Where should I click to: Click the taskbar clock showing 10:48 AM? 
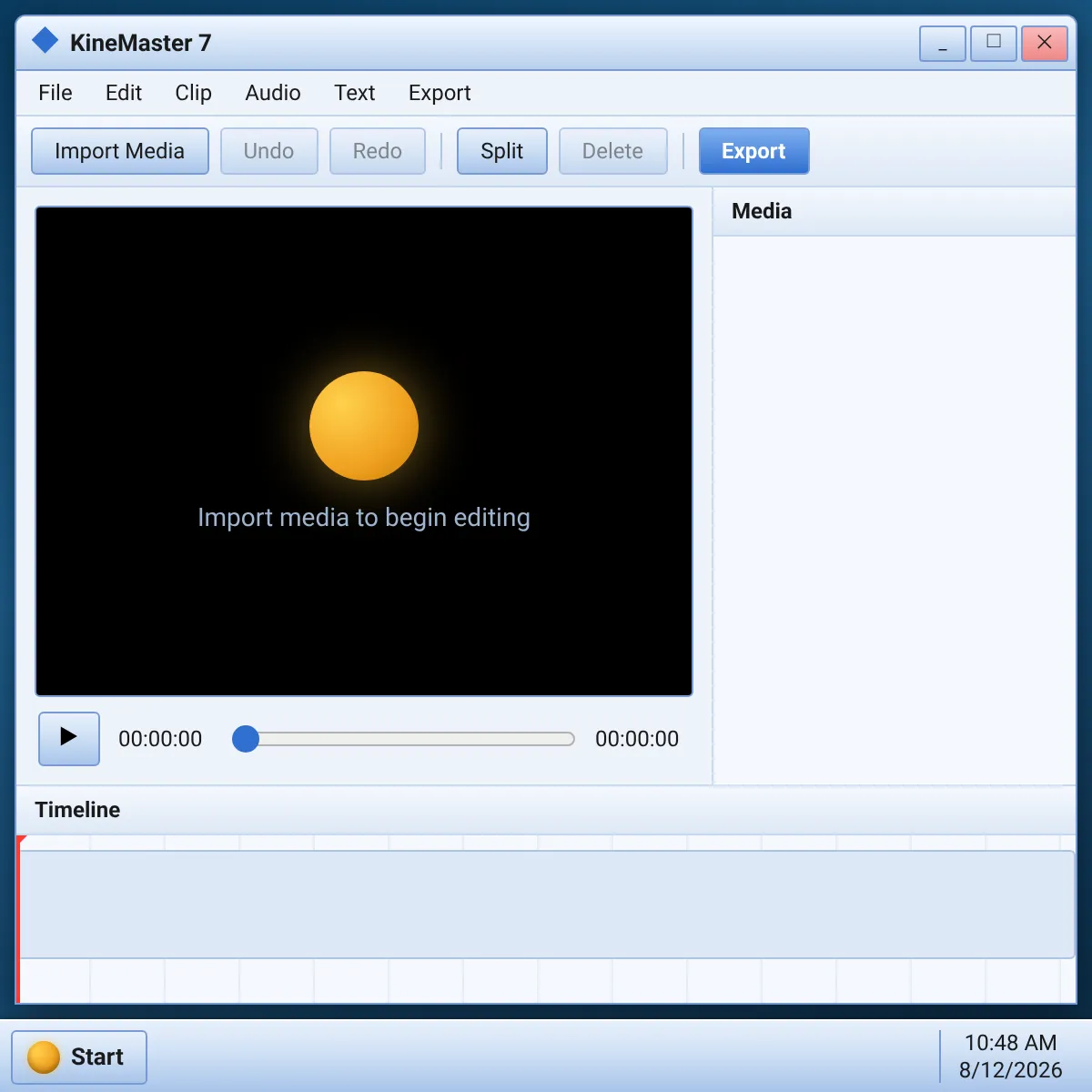[1010, 1057]
